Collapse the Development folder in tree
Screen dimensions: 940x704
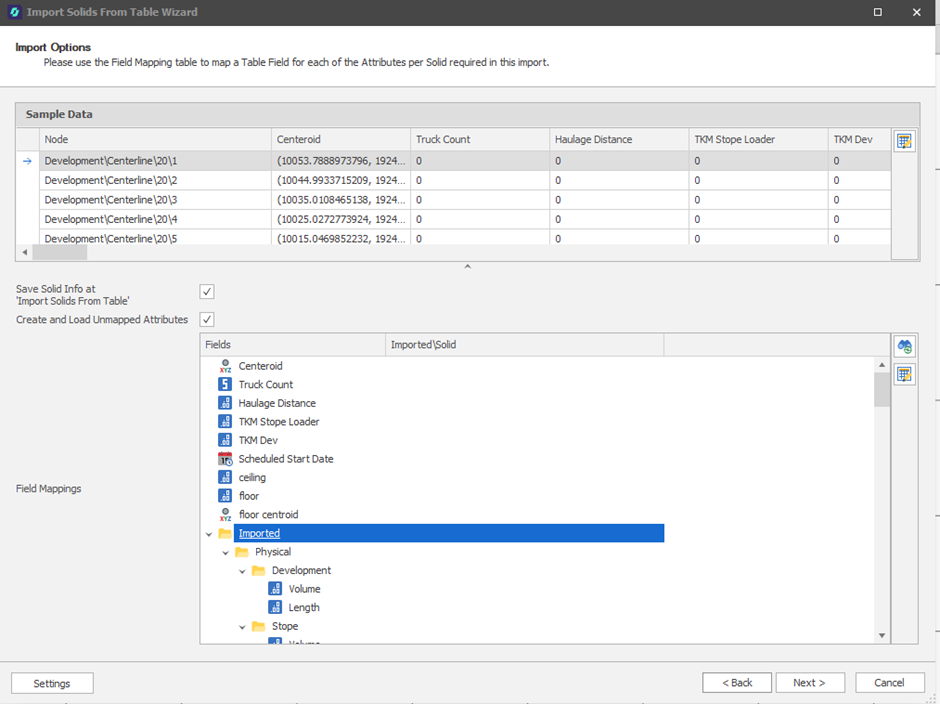pyautogui.click(x=242, y=571)
